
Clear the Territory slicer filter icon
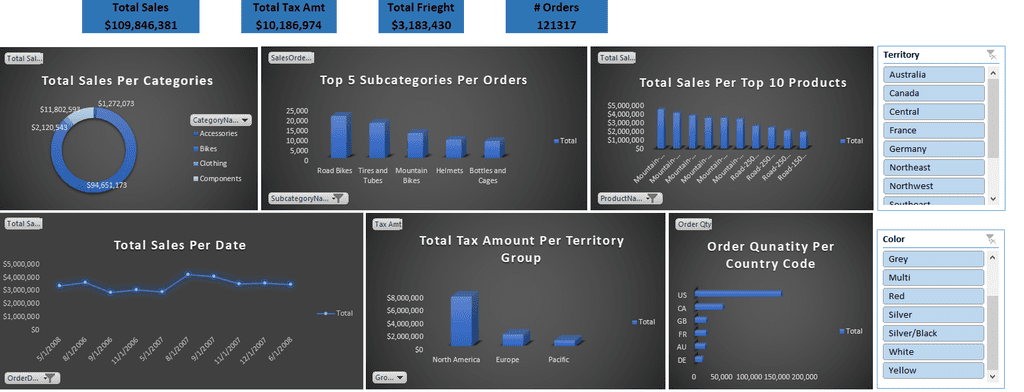tap(991, 55)
